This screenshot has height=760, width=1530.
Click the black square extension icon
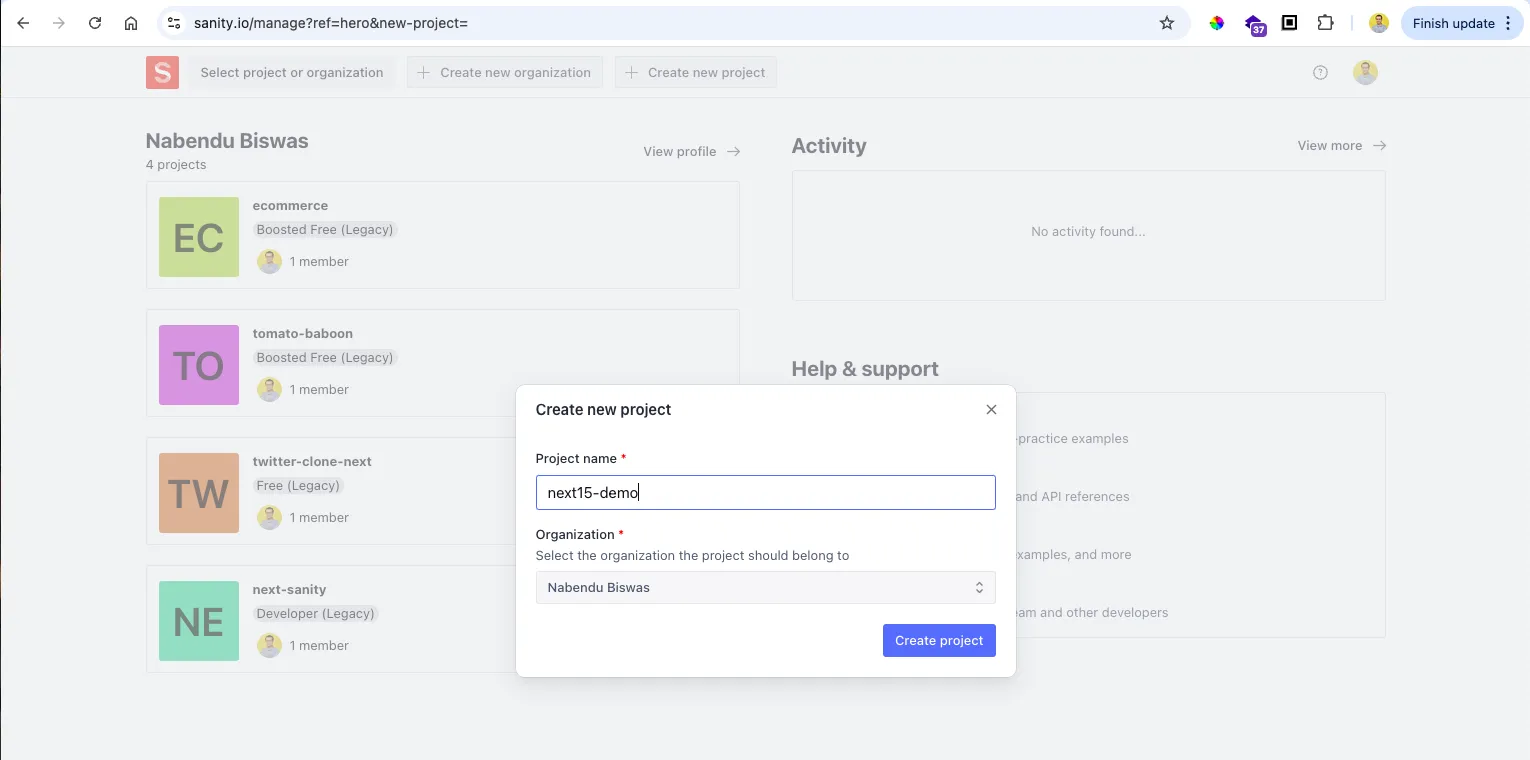coord(1290,22)
